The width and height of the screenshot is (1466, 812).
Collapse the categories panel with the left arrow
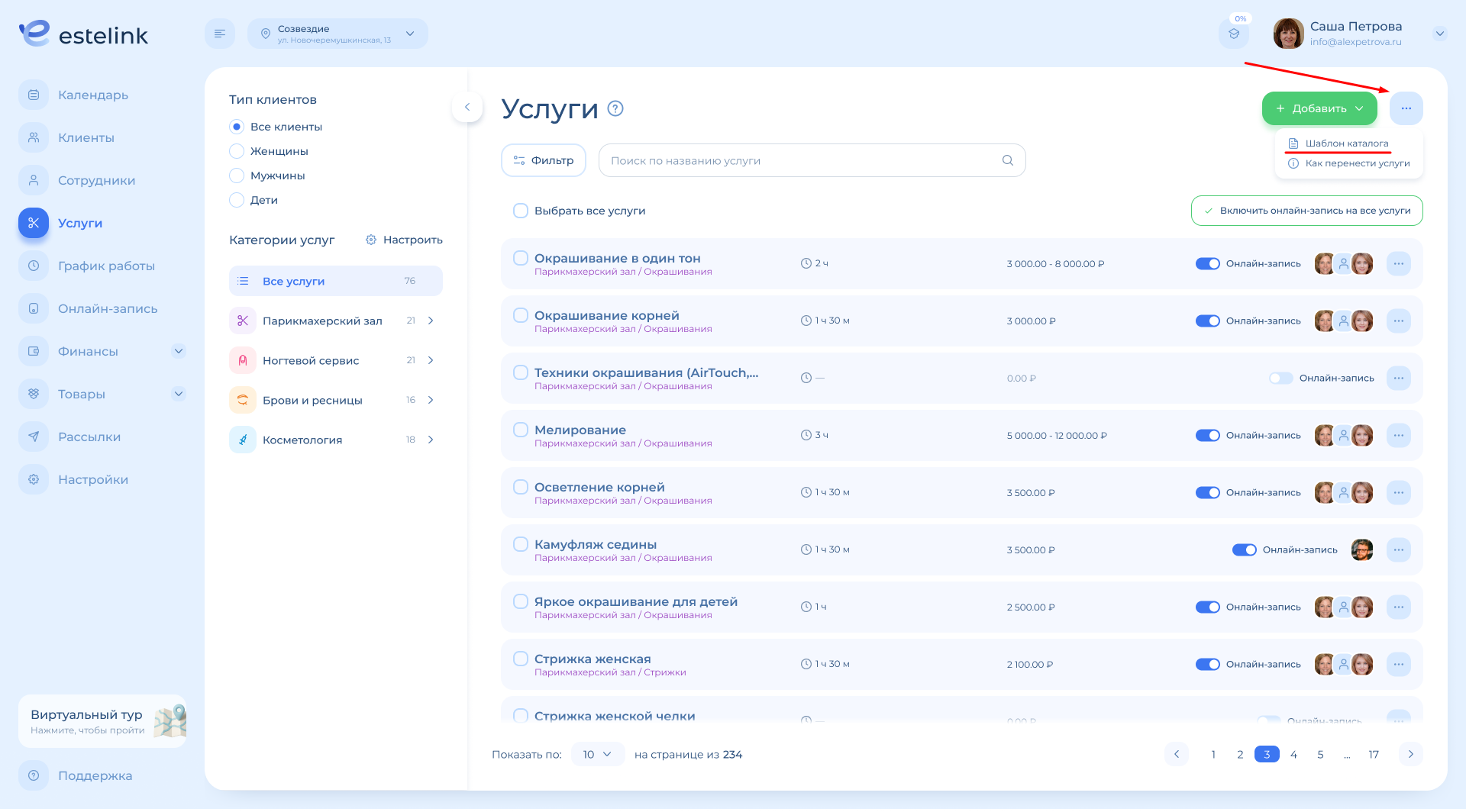tap(467, 107)
